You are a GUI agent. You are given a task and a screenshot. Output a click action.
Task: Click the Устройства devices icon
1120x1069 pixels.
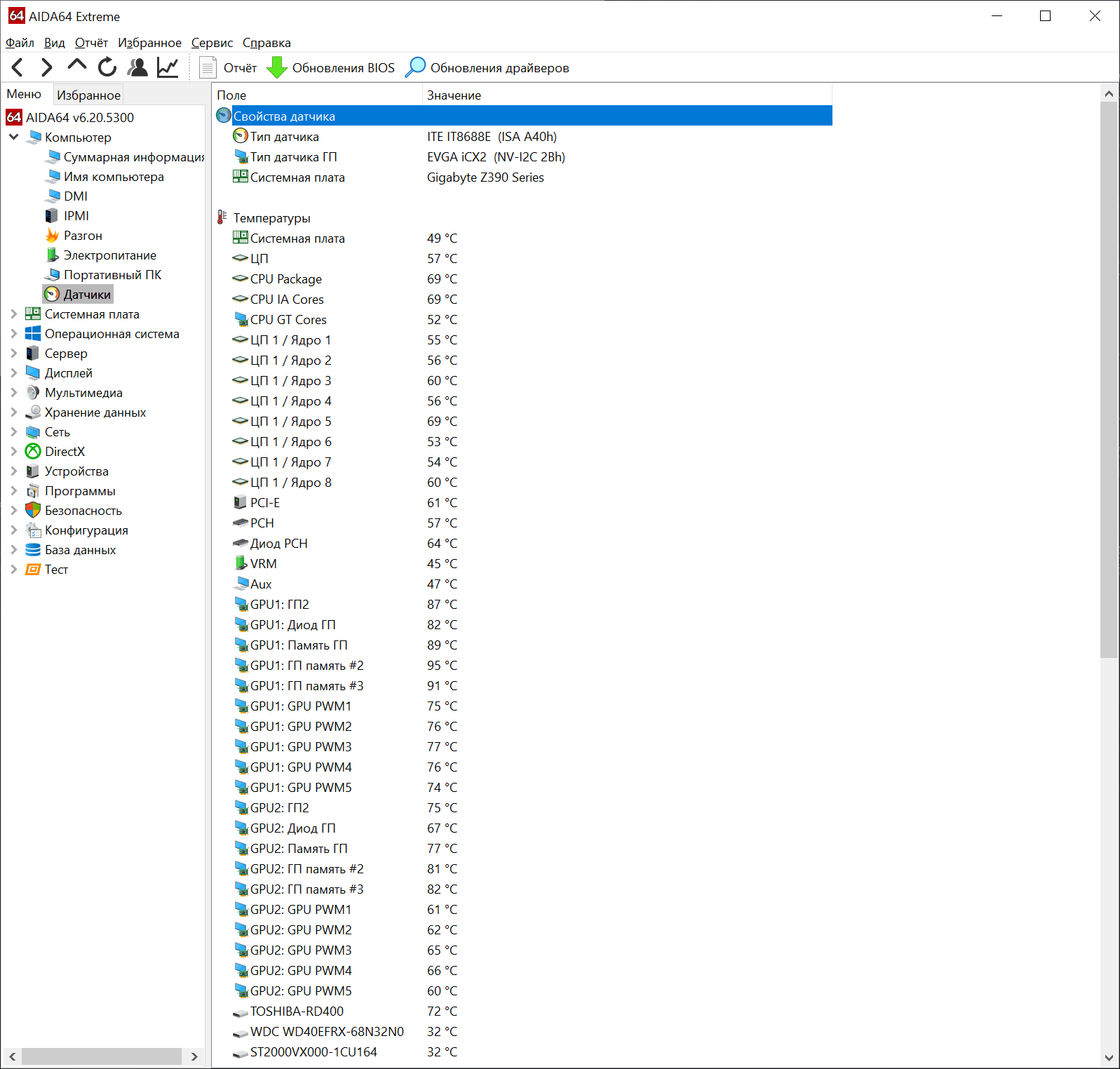[x=33, y=471]
